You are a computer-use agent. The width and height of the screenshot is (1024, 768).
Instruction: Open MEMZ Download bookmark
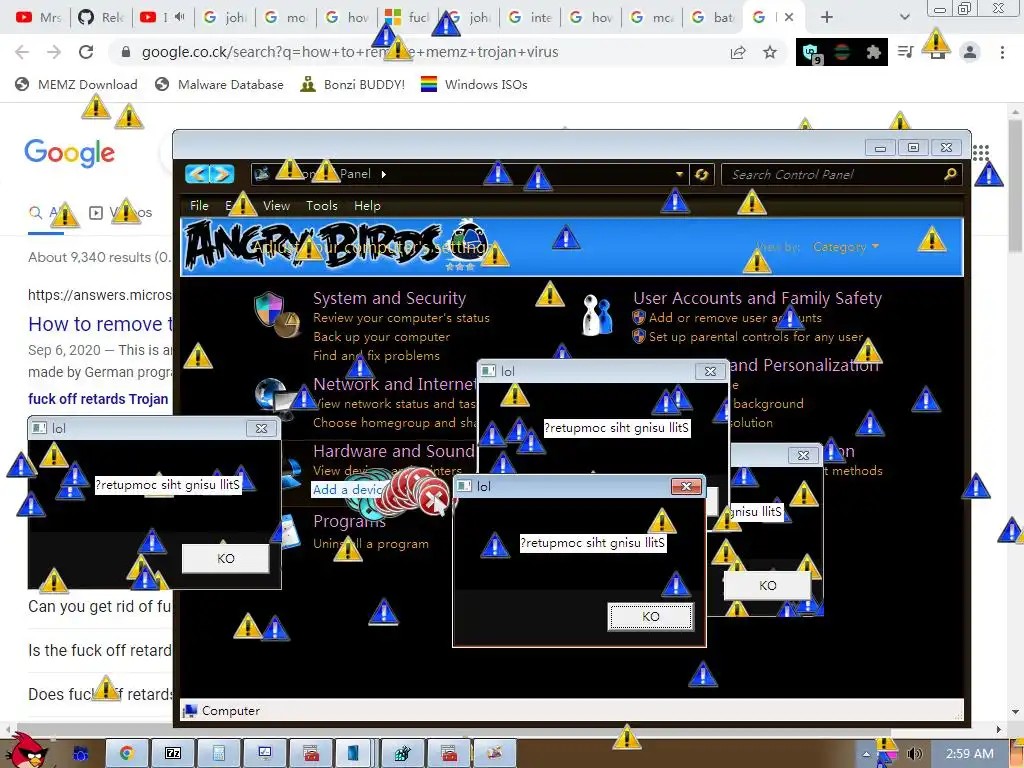pos(76,84)
